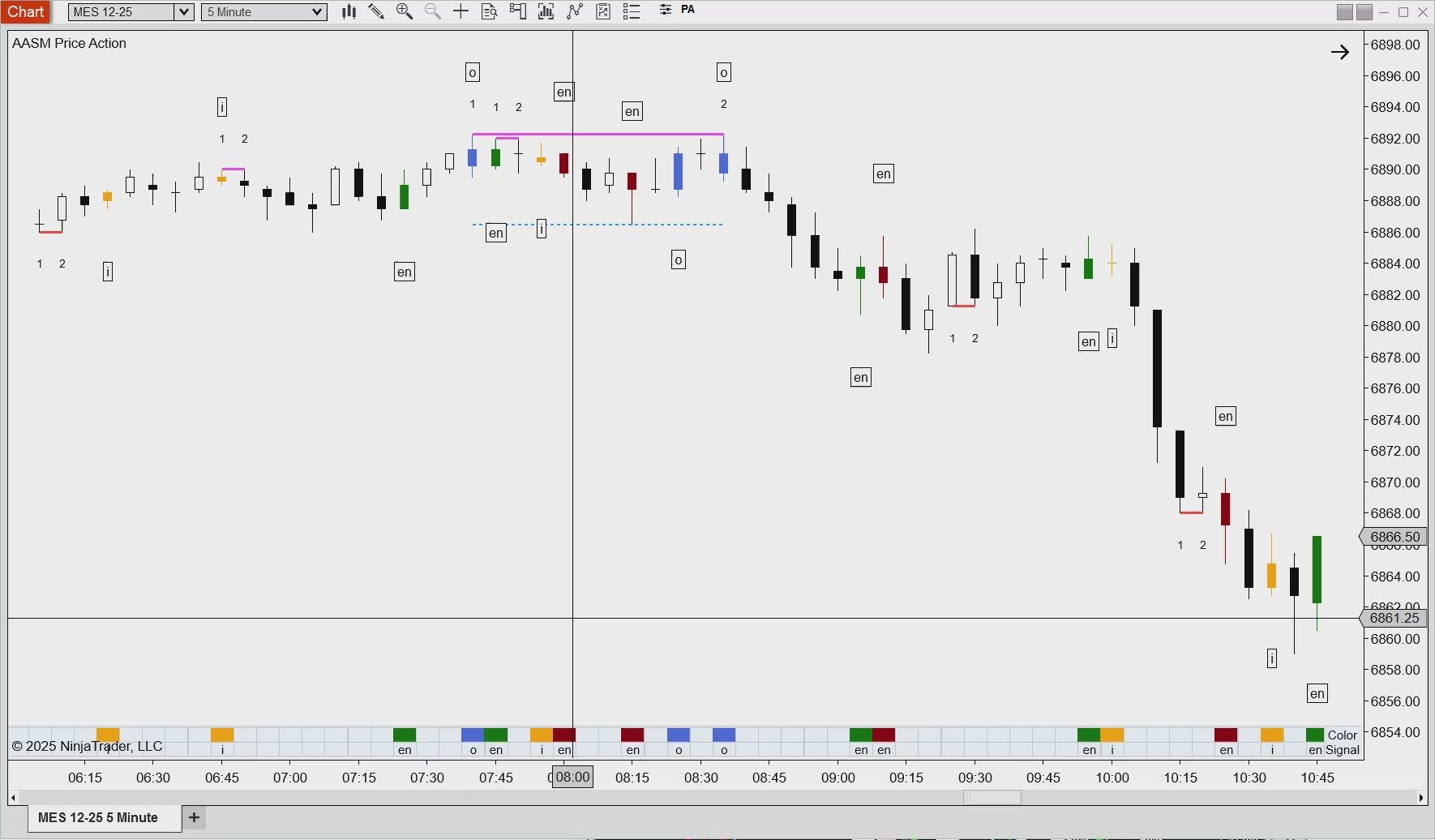The width and height of the screenshot is (1435, 840).
Task: Open the chart objects list icon
Action: [632, 11]
